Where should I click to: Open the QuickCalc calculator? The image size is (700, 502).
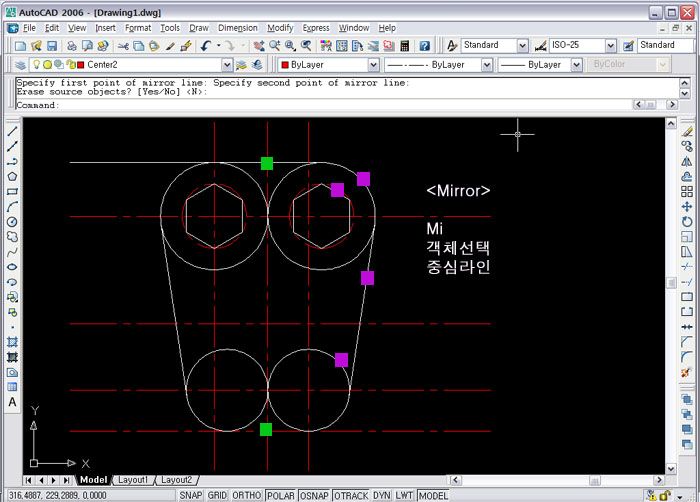pyautogui.click(x=405, y=46)
